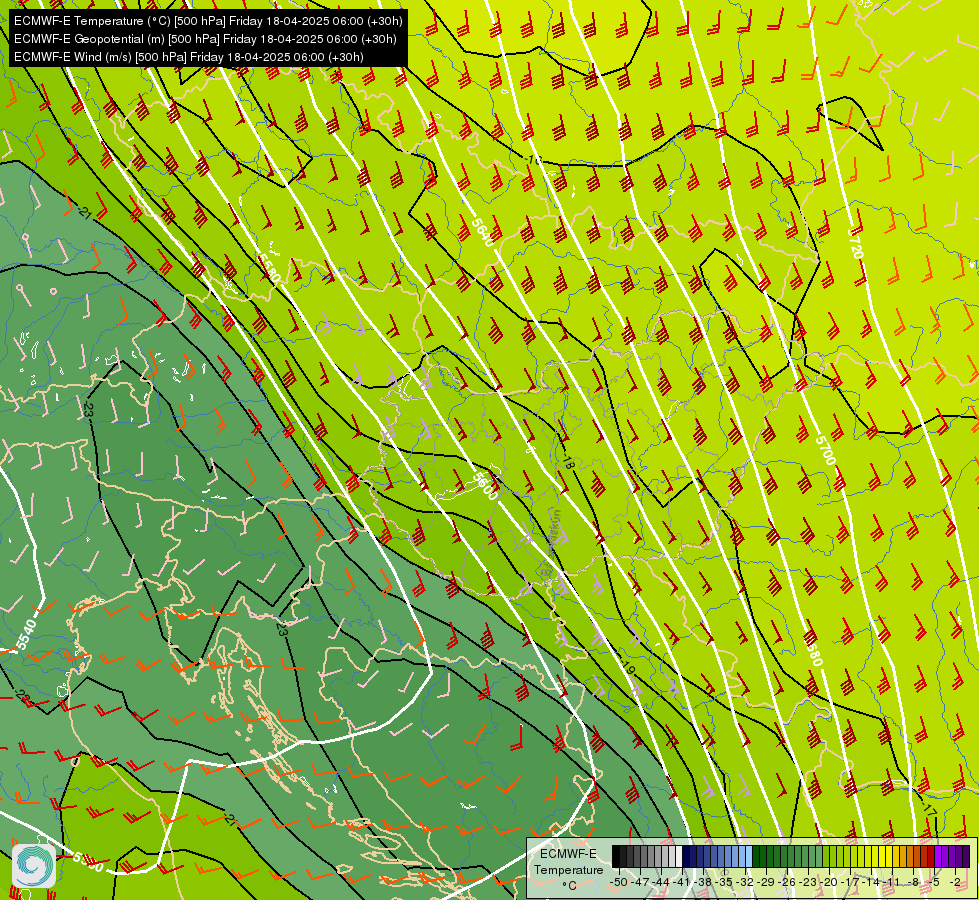979x900 pixels.
Task: Select the ECMWF-E Geopotential 500 hPa legend line
Action: click(x=205, y=39)
